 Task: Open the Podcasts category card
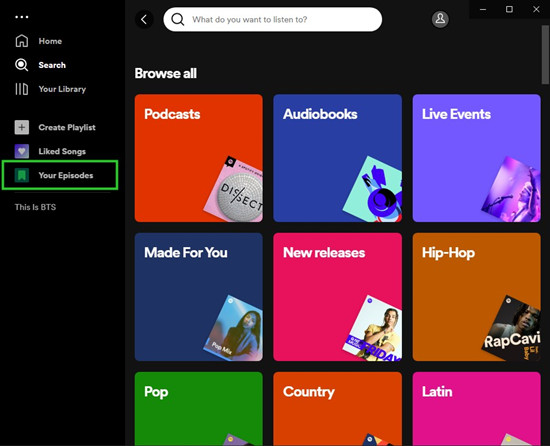(x=199, y=158)
